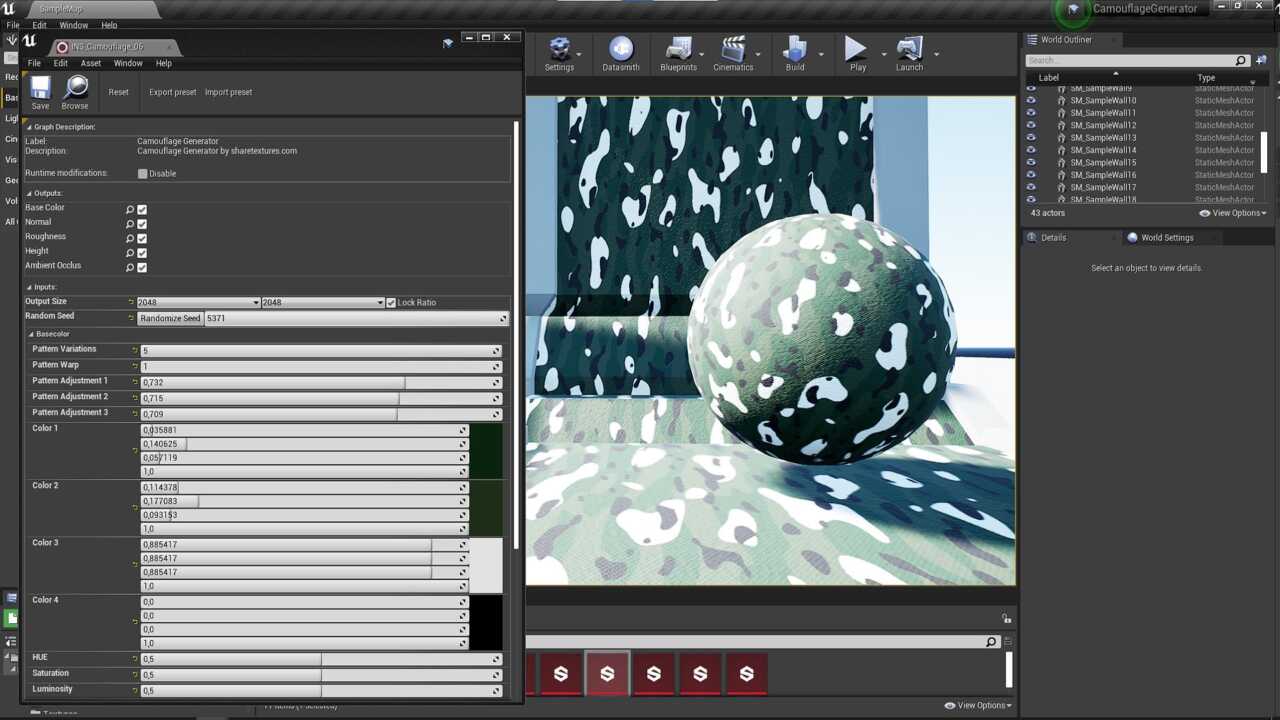Click the World Outliner search magnifier icon

[x=1241, y=60]
